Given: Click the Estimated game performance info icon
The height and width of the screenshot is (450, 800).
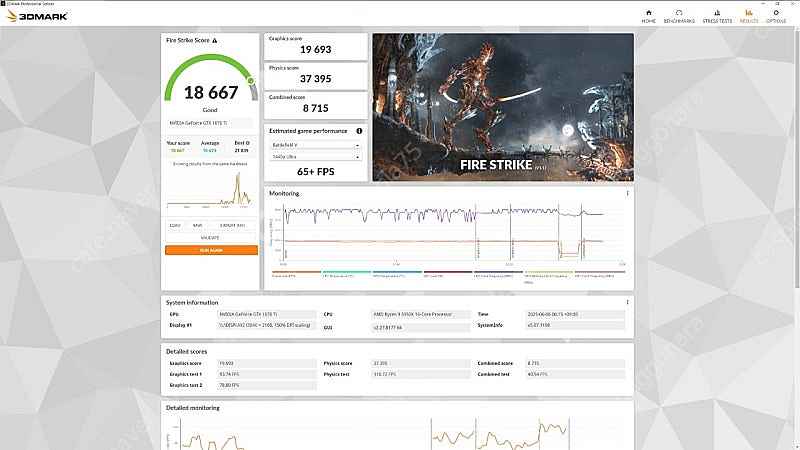Looking at the screenshot, I should pyautogui.click(x=359, y=131).
